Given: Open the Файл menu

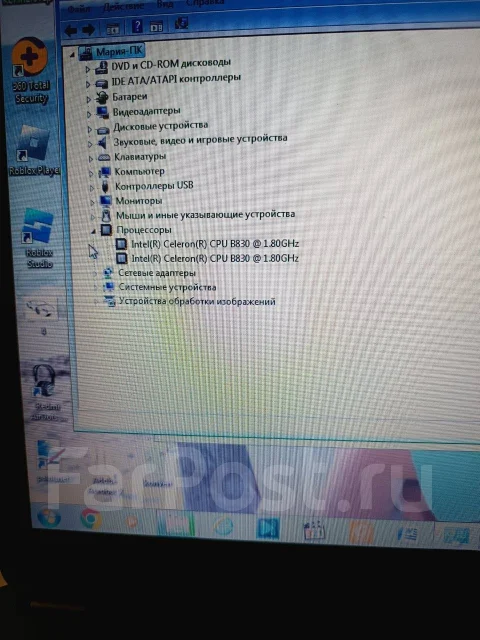Looking at the screenshot, I should [x=79, y=9].
